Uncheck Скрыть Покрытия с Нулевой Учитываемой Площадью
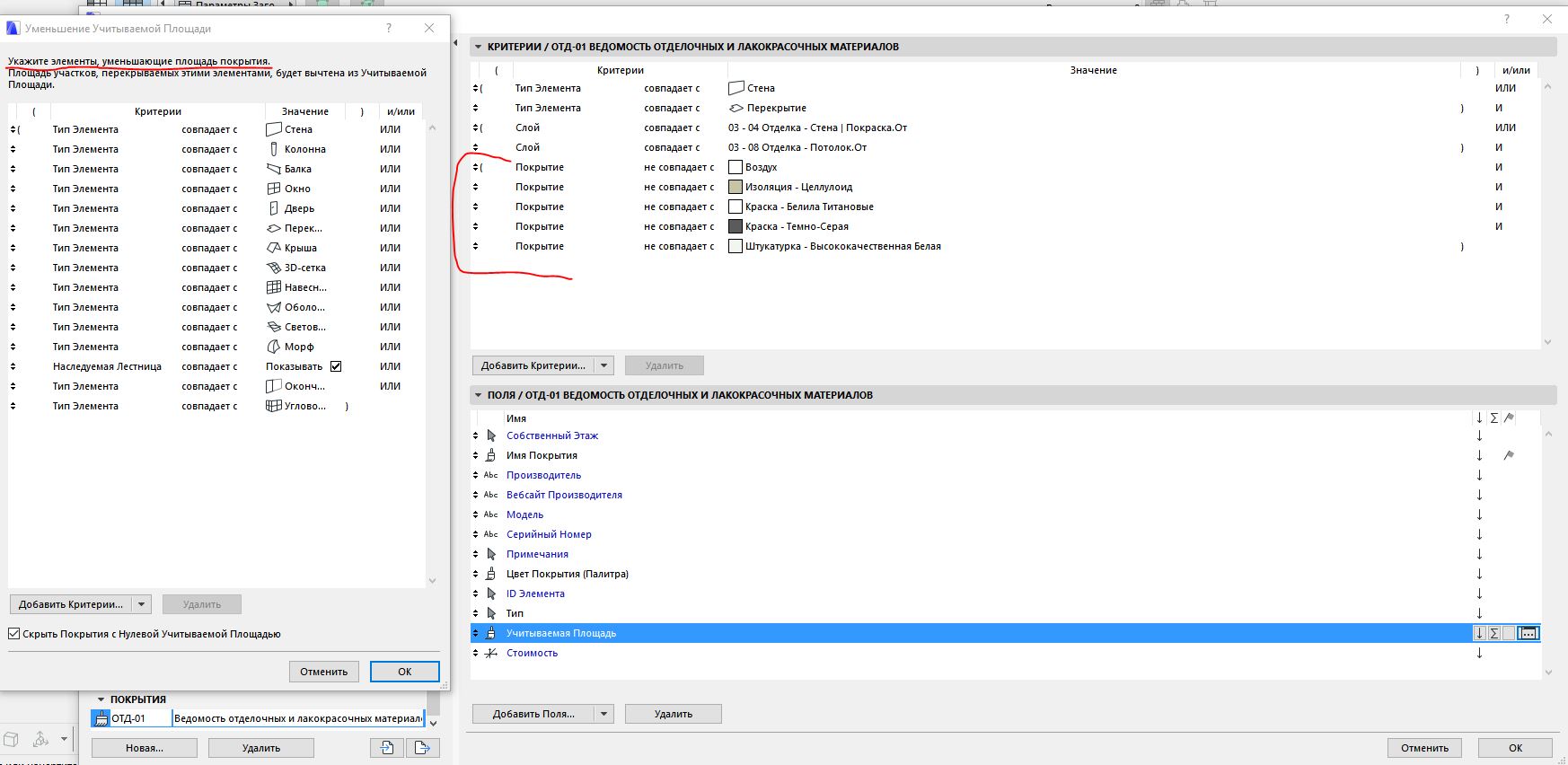The width and height of the screenshot is (1568, 765). pyautogui.click(x=13, y=634)
